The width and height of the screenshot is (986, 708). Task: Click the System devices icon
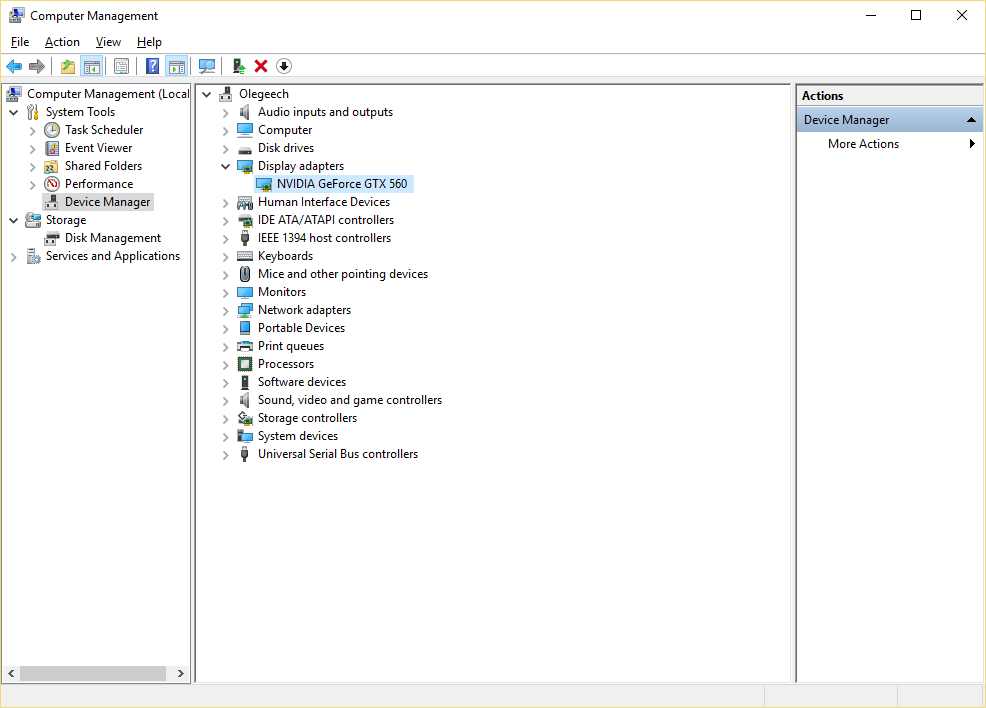click(245, 436)
